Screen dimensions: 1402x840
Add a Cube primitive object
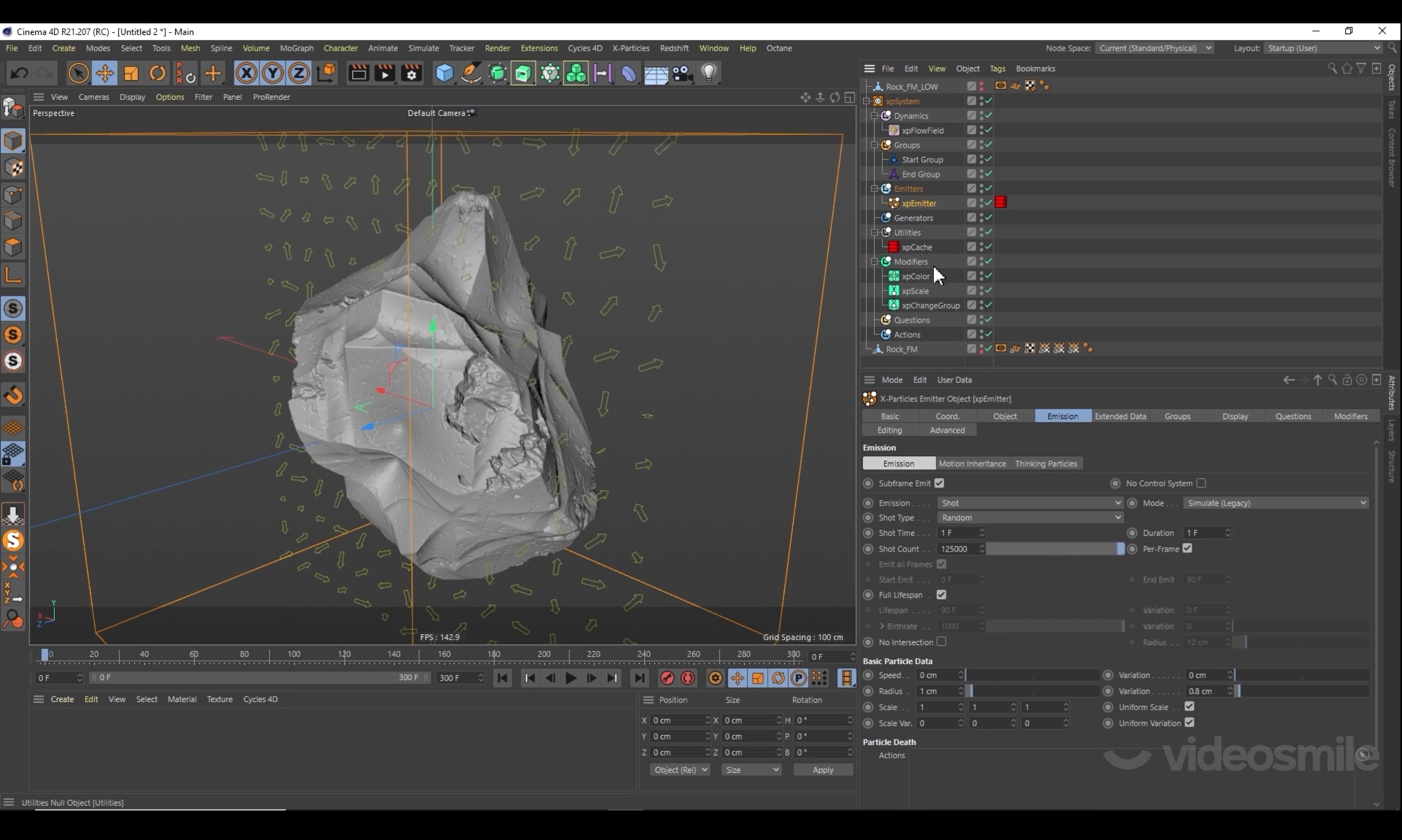tap(444, 73)
